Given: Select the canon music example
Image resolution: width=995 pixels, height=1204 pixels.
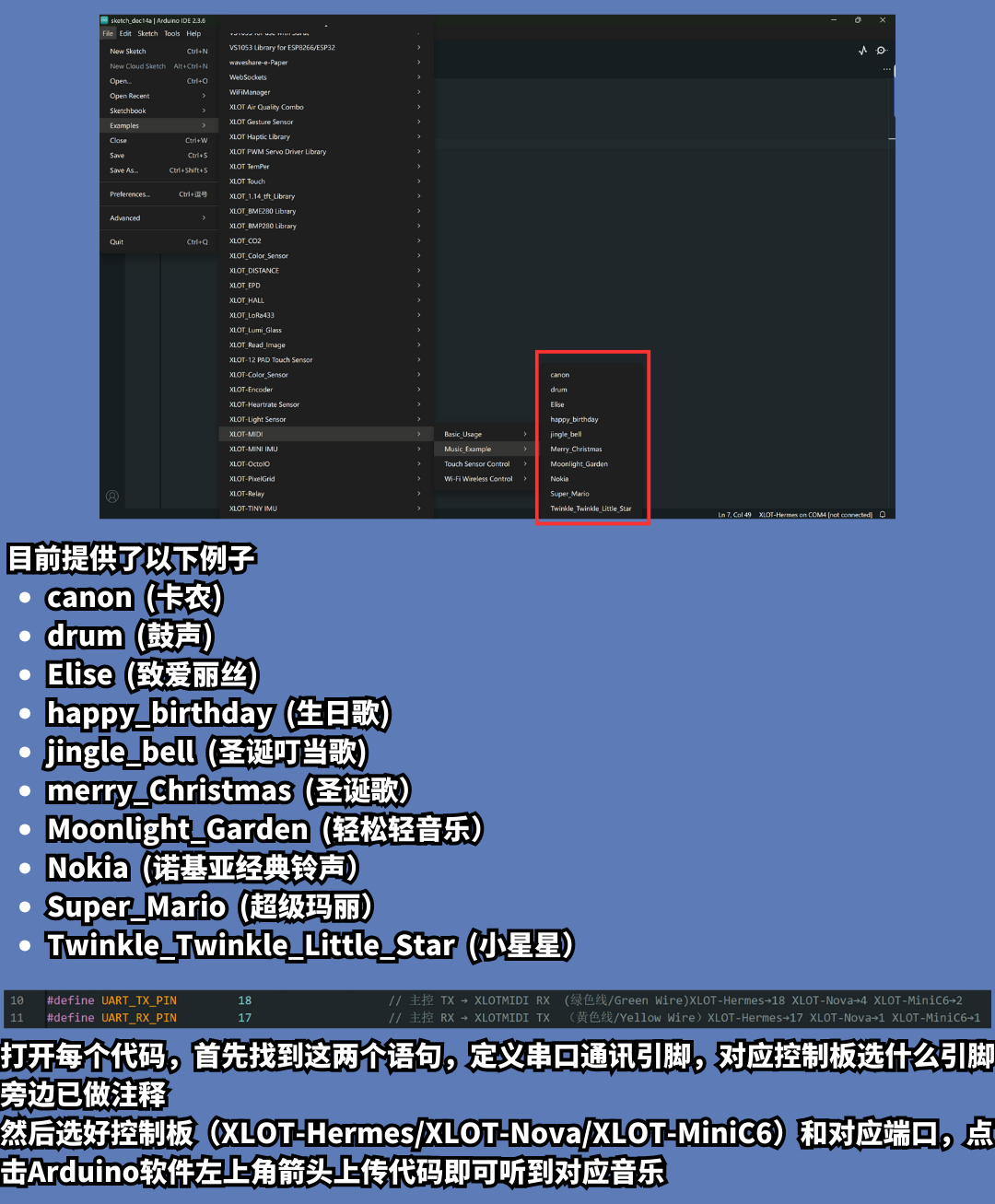Looking at the screenshot, I should point(560,375).
